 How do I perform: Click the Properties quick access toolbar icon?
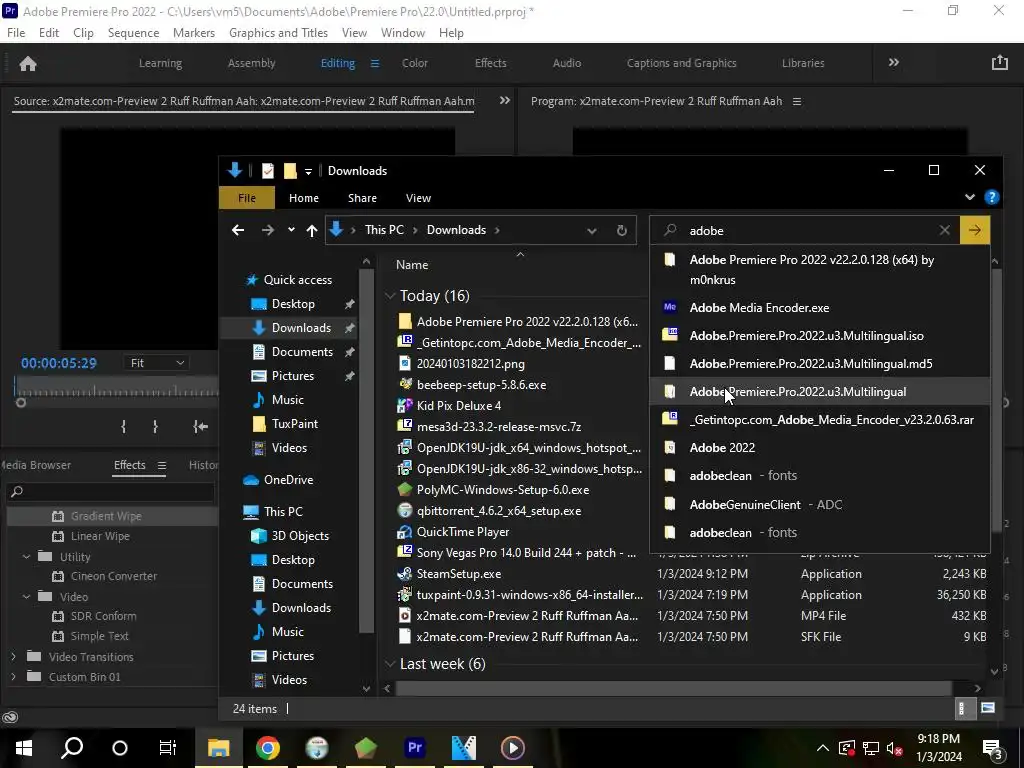tap(268, 170)
